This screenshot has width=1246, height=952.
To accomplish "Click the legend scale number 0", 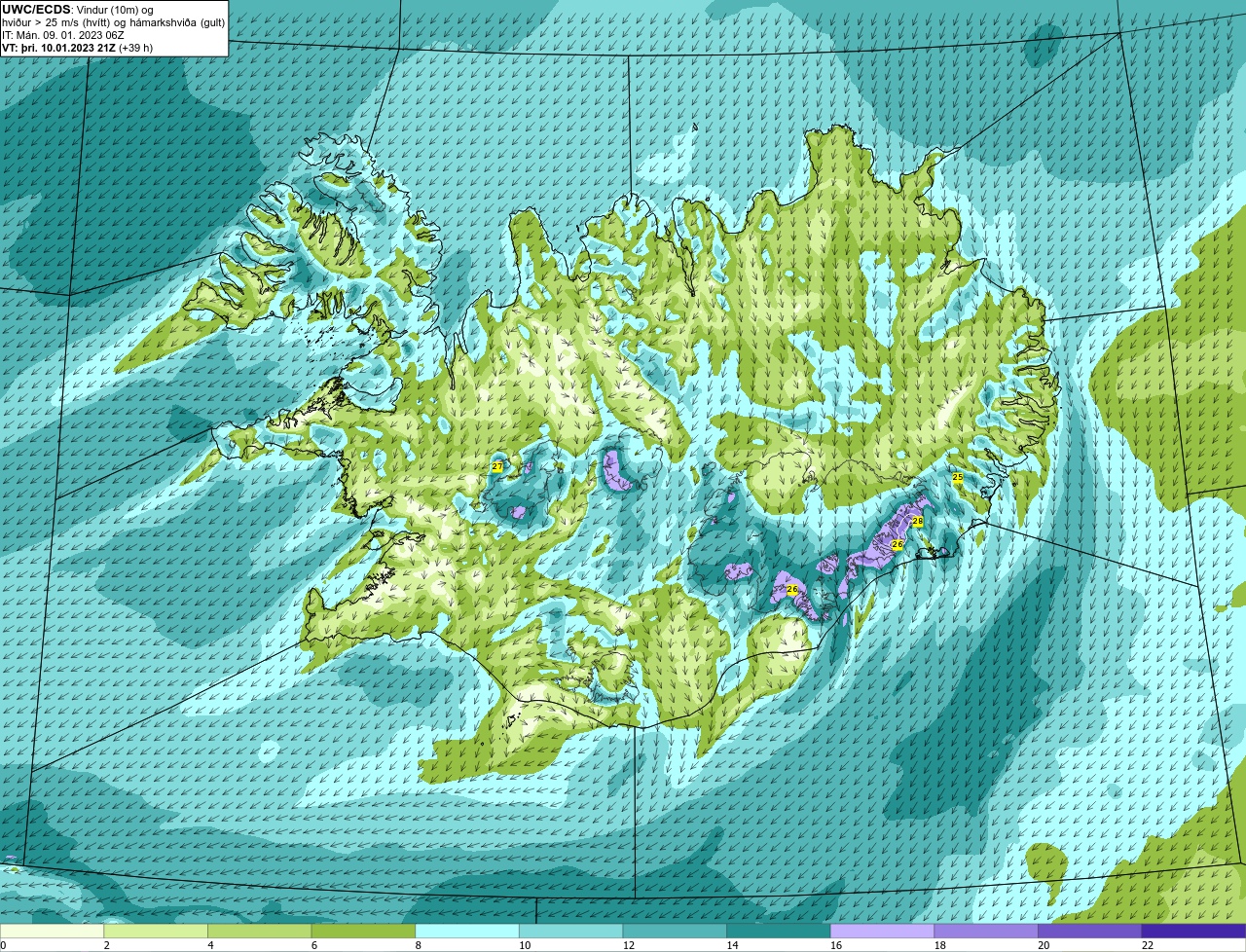I will (3, 944).
